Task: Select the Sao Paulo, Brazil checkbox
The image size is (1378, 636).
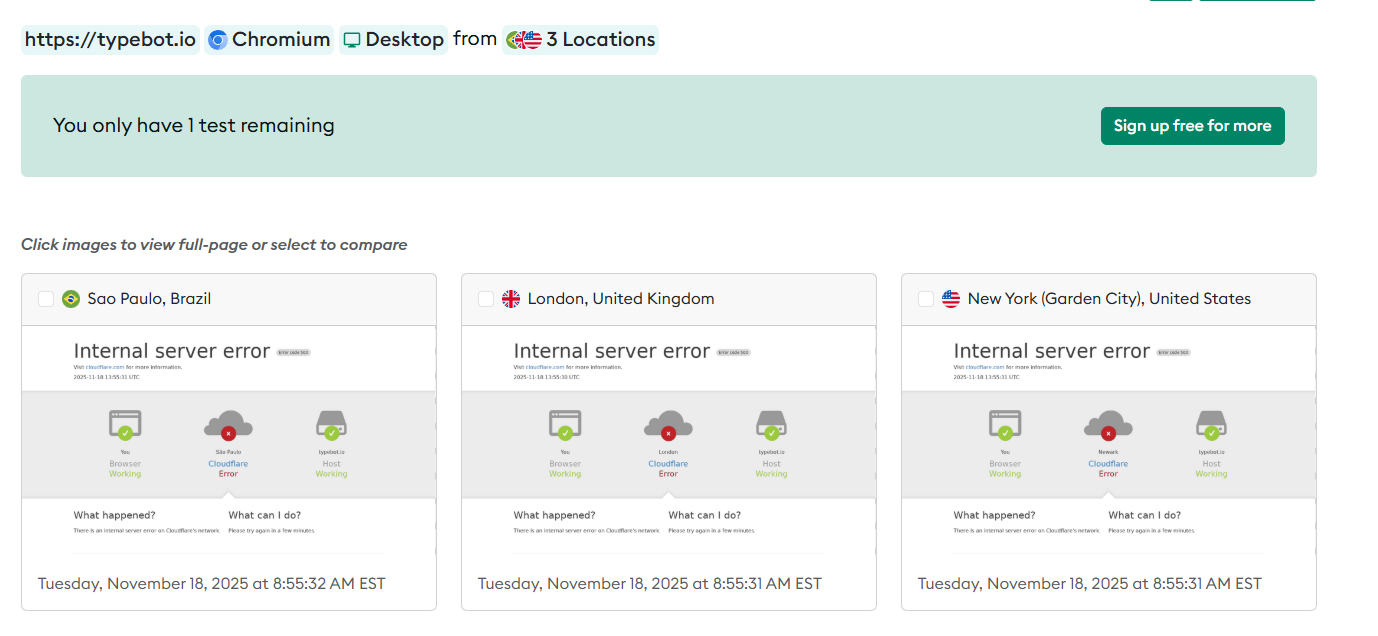Action: click(x=46, y=299)
